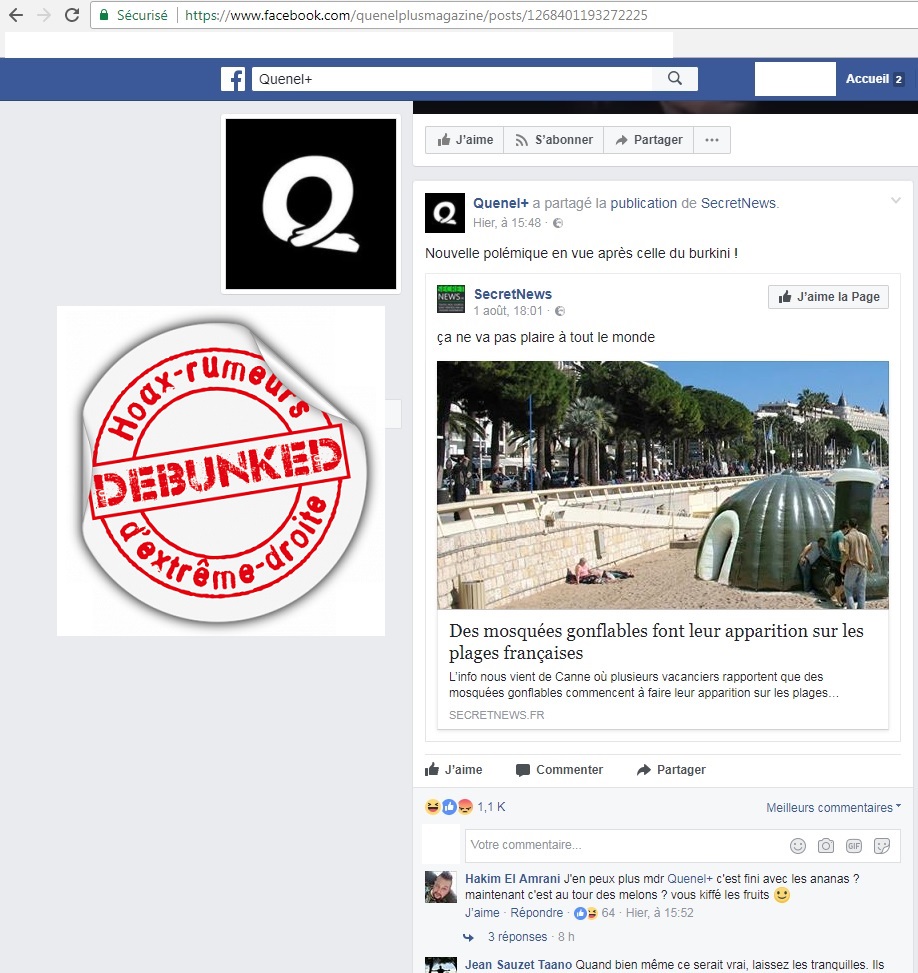The height and width of the screenshot is (973, 918).
Task: Like the page with J'aime button
Action: (465, 140)
